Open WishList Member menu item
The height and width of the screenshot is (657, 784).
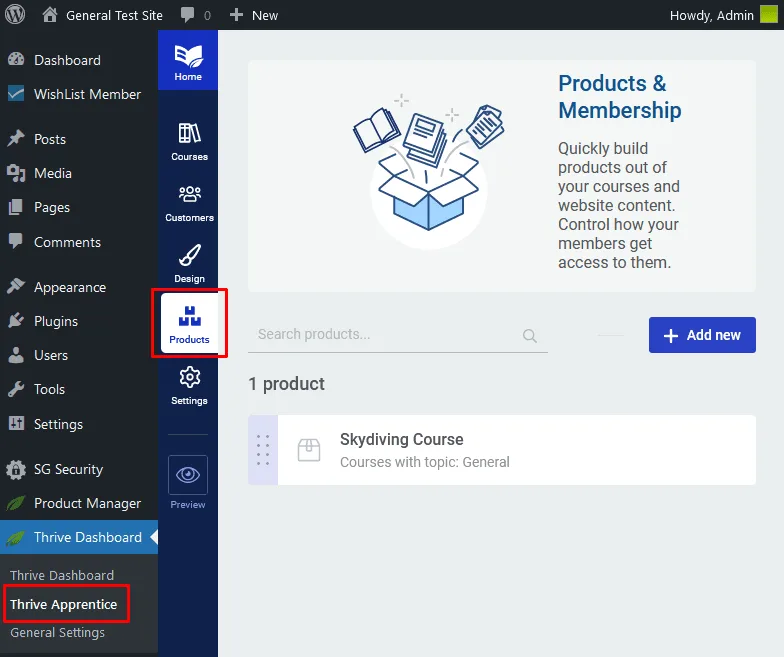click(x=79, y=94)
